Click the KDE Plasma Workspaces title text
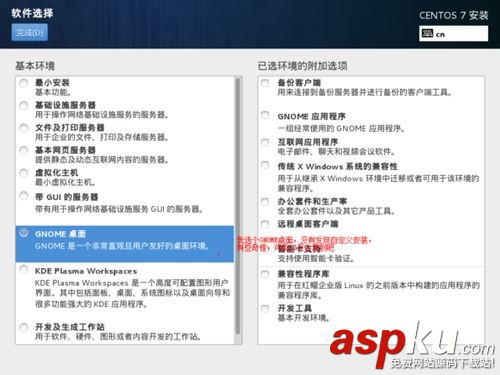 [86, 271]
